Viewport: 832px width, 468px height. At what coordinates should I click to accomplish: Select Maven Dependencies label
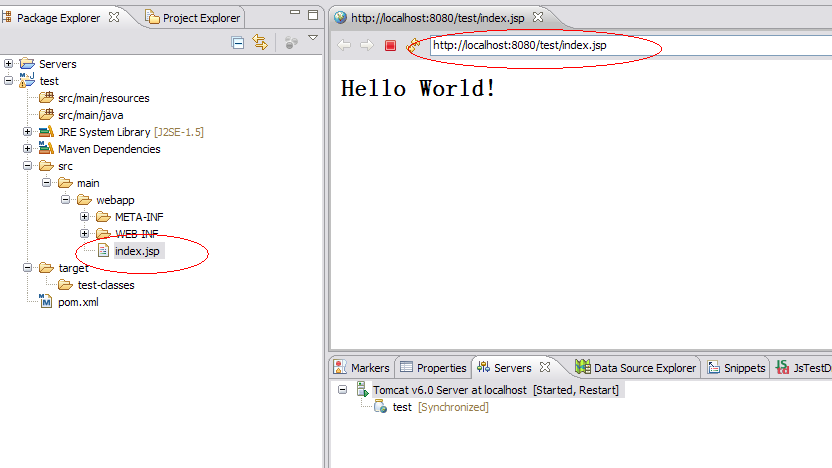pyautogui.click(x=109, y=149)
